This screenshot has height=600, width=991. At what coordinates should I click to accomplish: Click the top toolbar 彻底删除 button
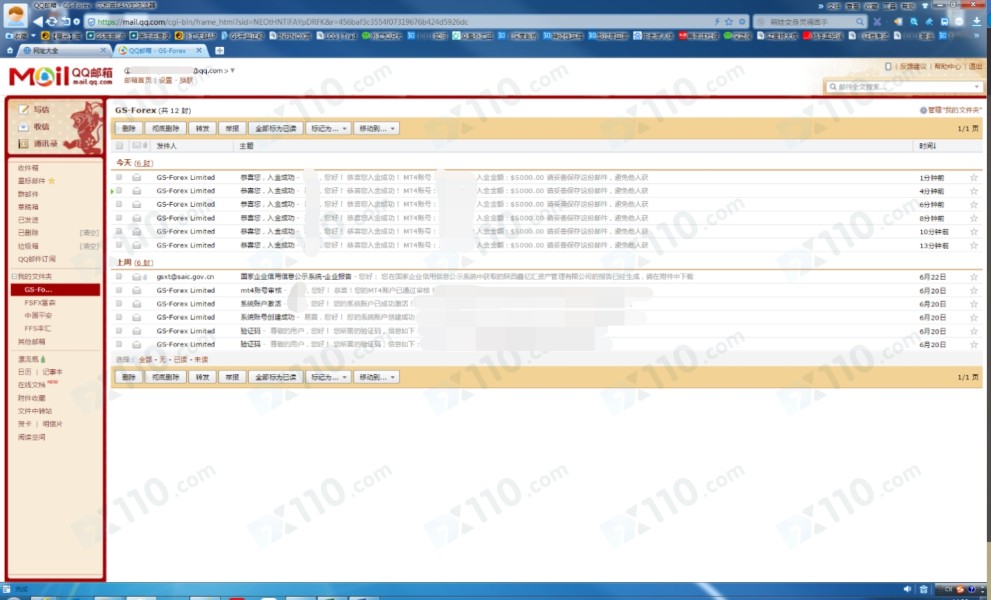(166, 128)
